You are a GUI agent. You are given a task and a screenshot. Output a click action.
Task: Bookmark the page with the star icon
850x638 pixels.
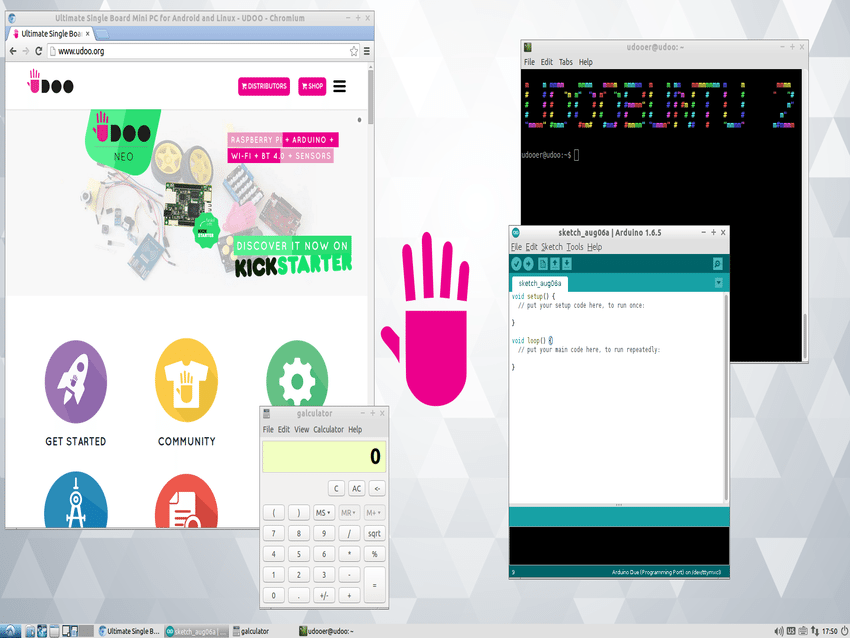coord(353,51)
